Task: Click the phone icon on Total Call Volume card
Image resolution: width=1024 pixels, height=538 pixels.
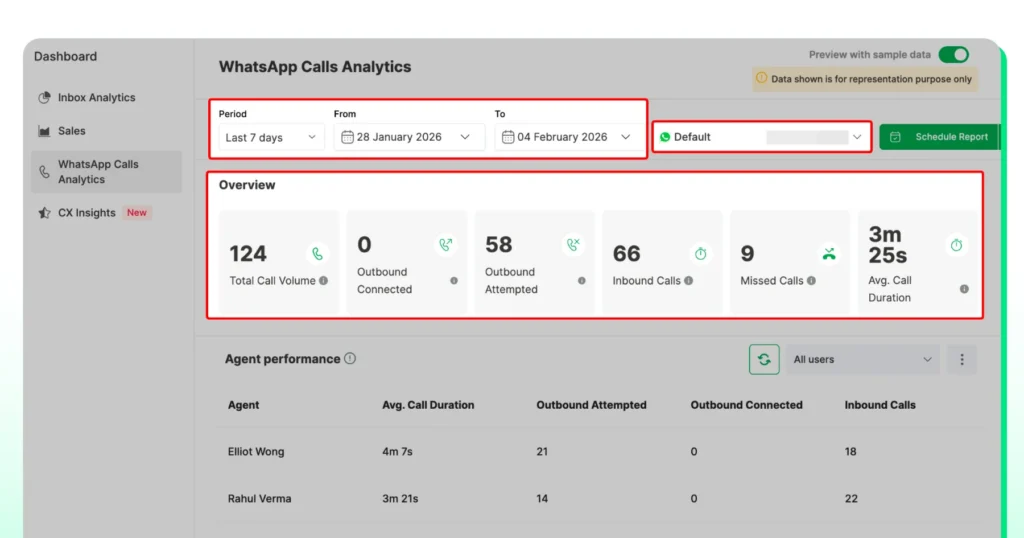Action: (317, 253)
